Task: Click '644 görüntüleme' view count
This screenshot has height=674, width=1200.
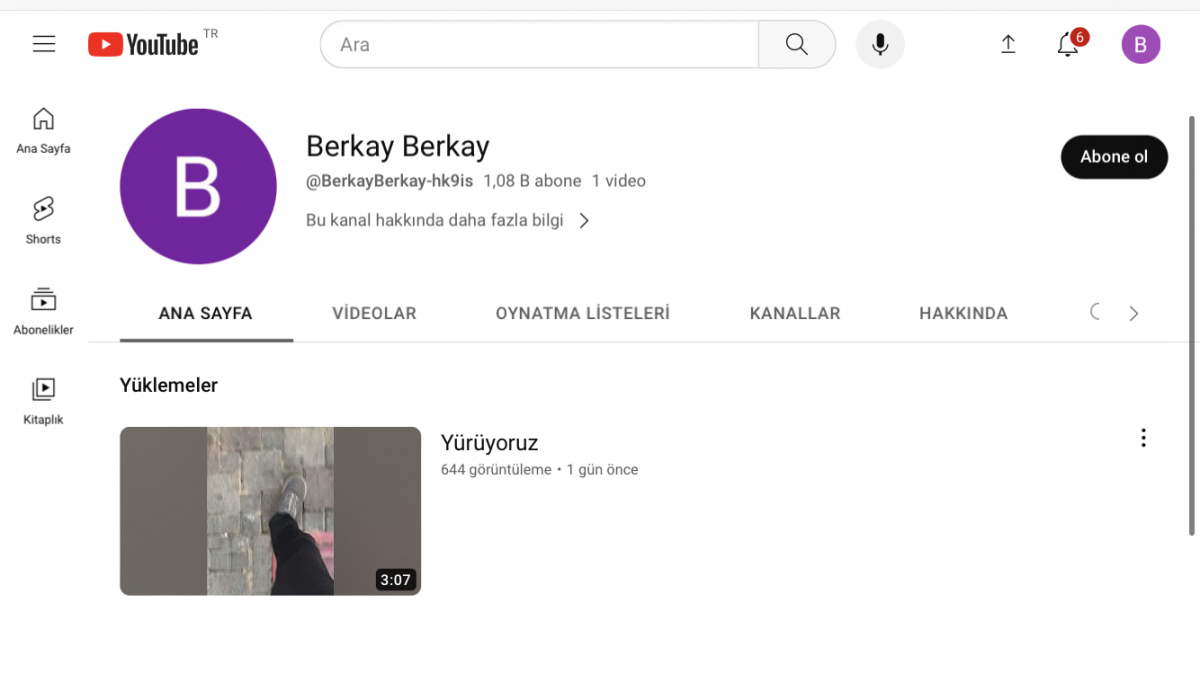Action: click(x=496, y=469)
